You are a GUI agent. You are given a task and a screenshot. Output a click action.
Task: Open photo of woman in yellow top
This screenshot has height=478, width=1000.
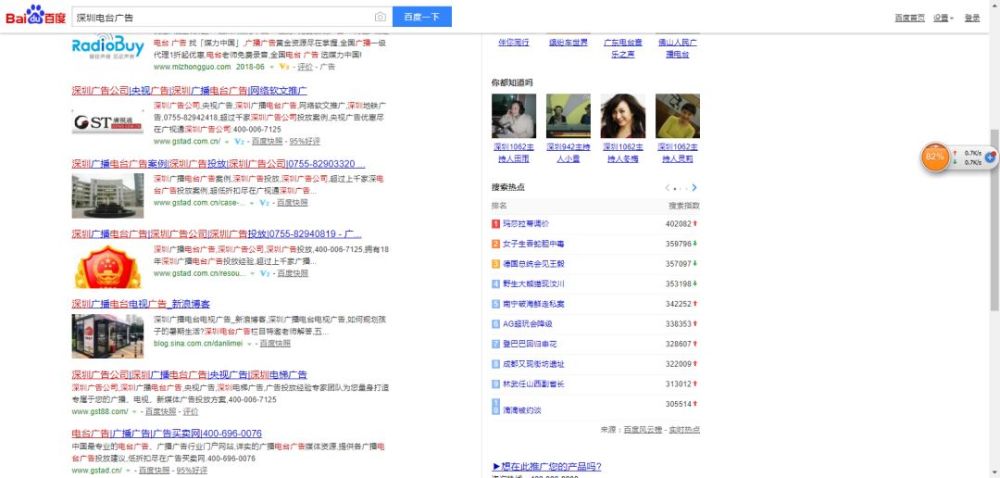pyautogui.click(x=677, y=116)
